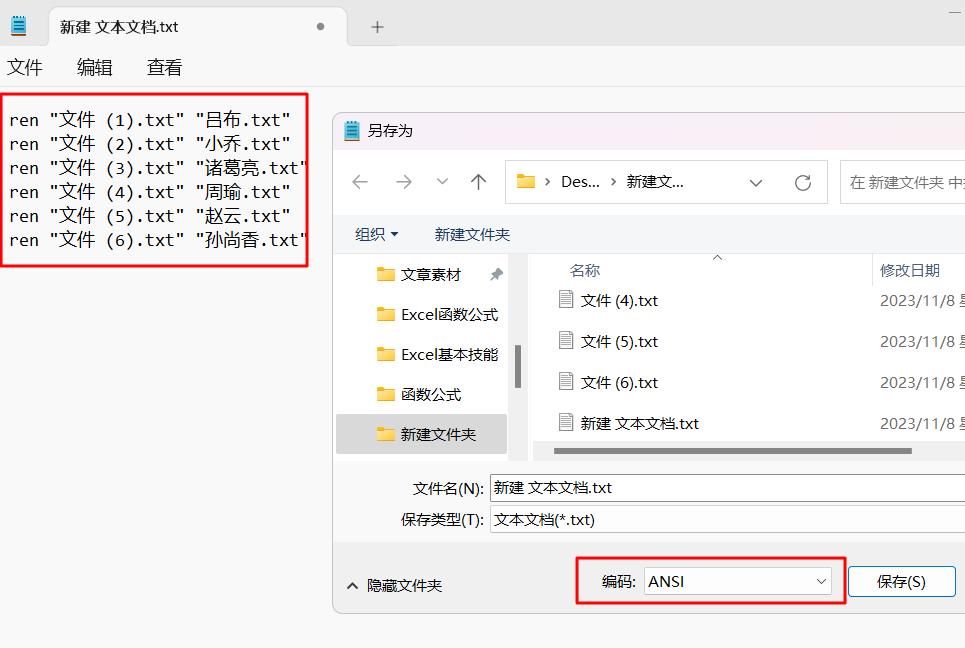Click folder icon in address bar
Image resolution: width=965 pixels, height=648 pixels.
(x=526, y=182)
